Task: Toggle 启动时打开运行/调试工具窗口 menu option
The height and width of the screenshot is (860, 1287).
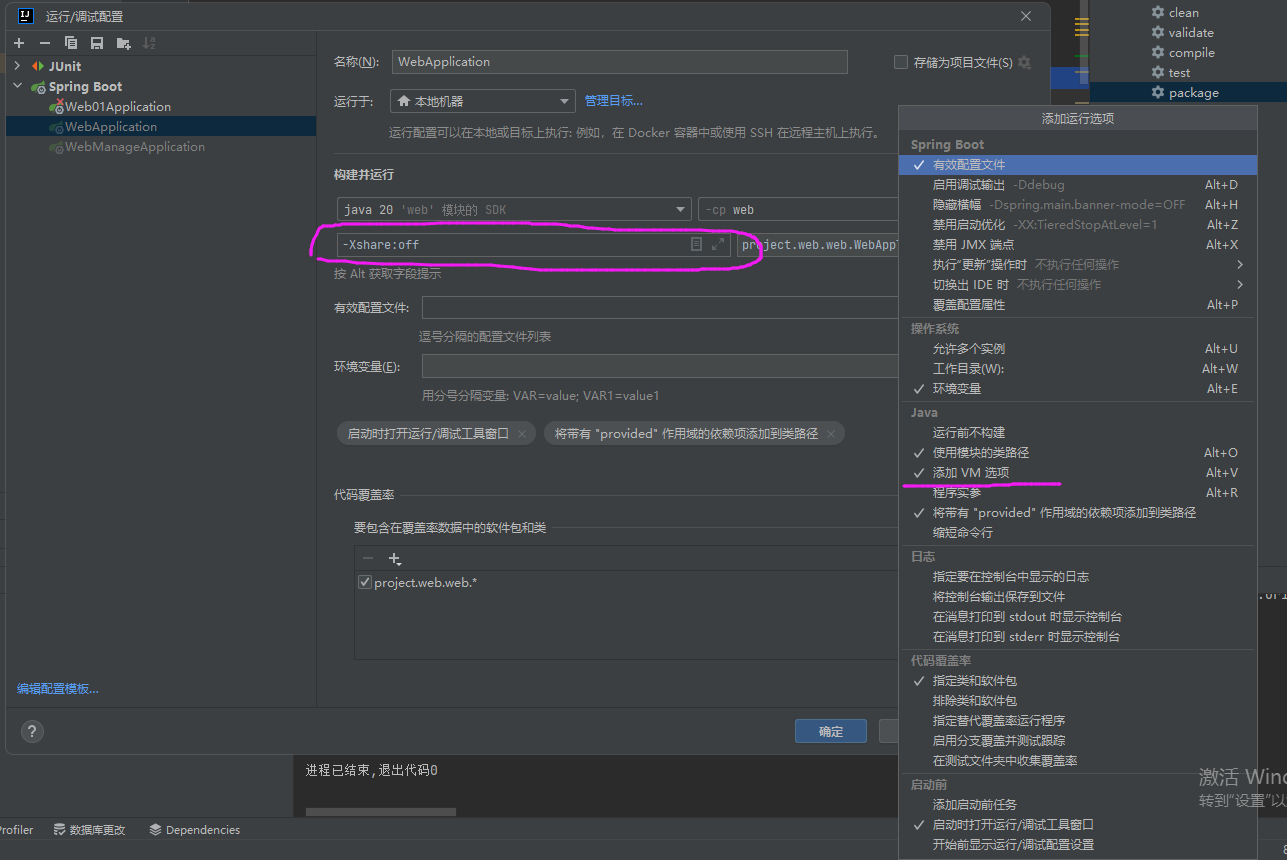Action: 1078,825
